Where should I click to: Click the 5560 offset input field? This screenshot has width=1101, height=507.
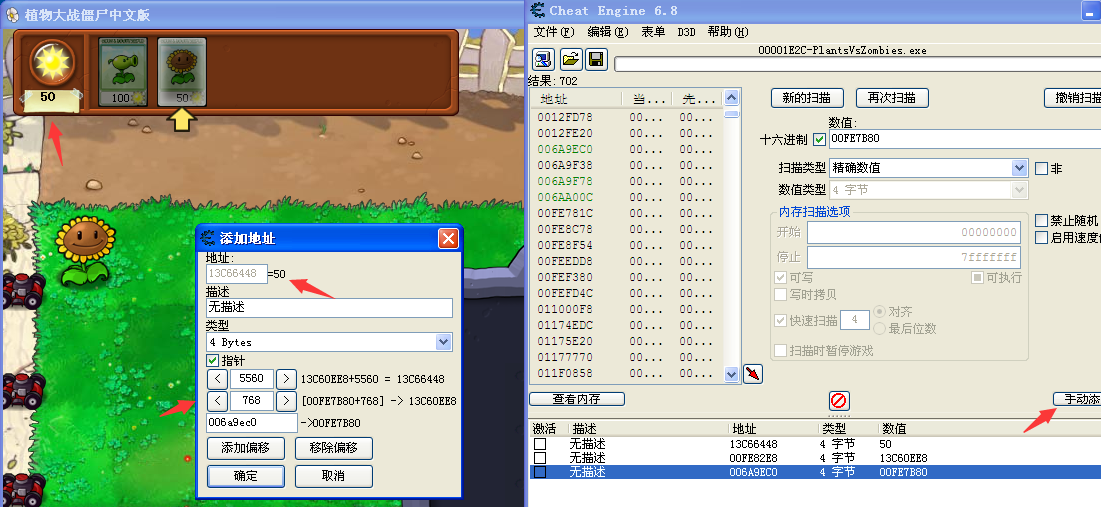(251, 379)
